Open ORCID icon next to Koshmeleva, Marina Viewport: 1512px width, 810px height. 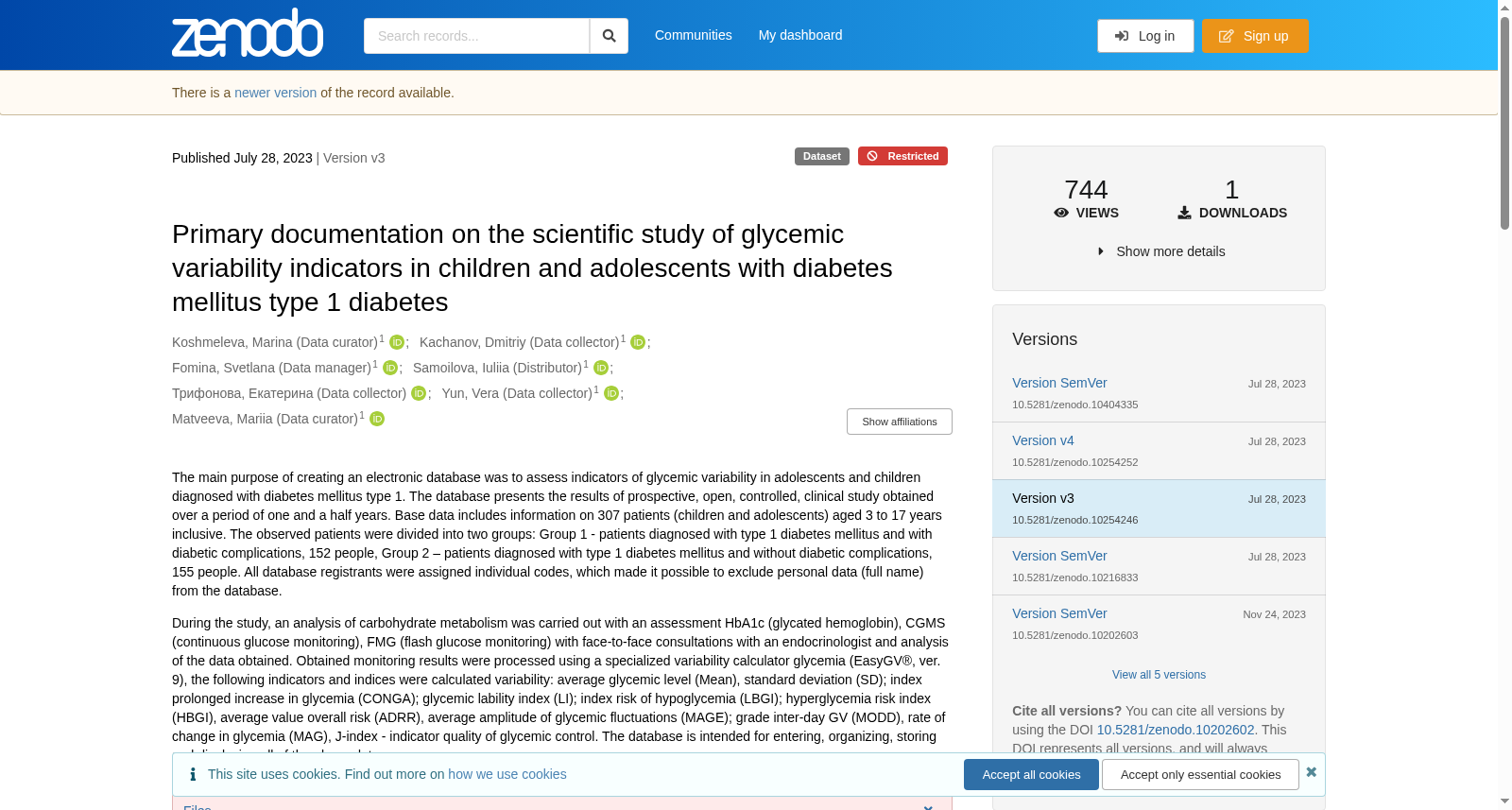pyautogui.click(x=397, y=342)
